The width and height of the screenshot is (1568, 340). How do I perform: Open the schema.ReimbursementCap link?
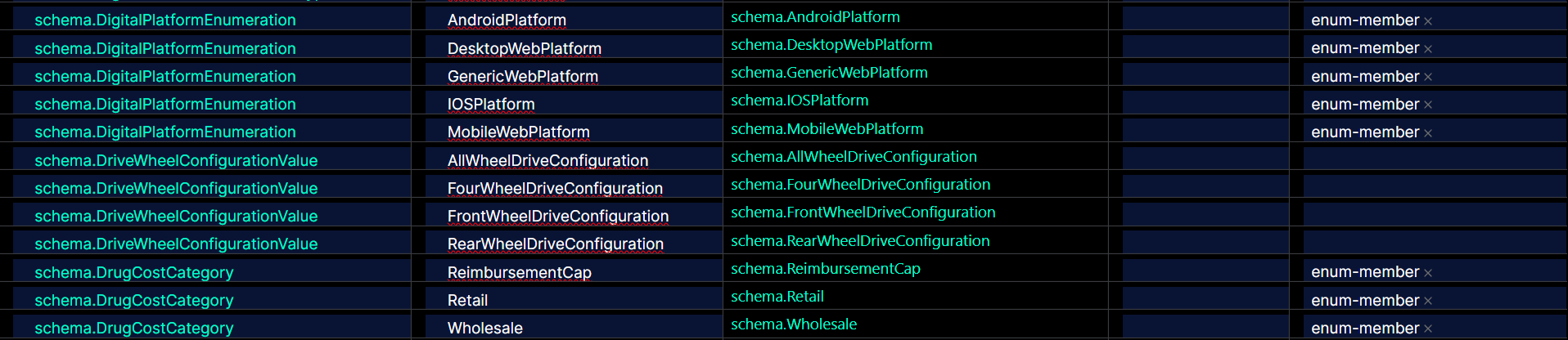(825, 269)
